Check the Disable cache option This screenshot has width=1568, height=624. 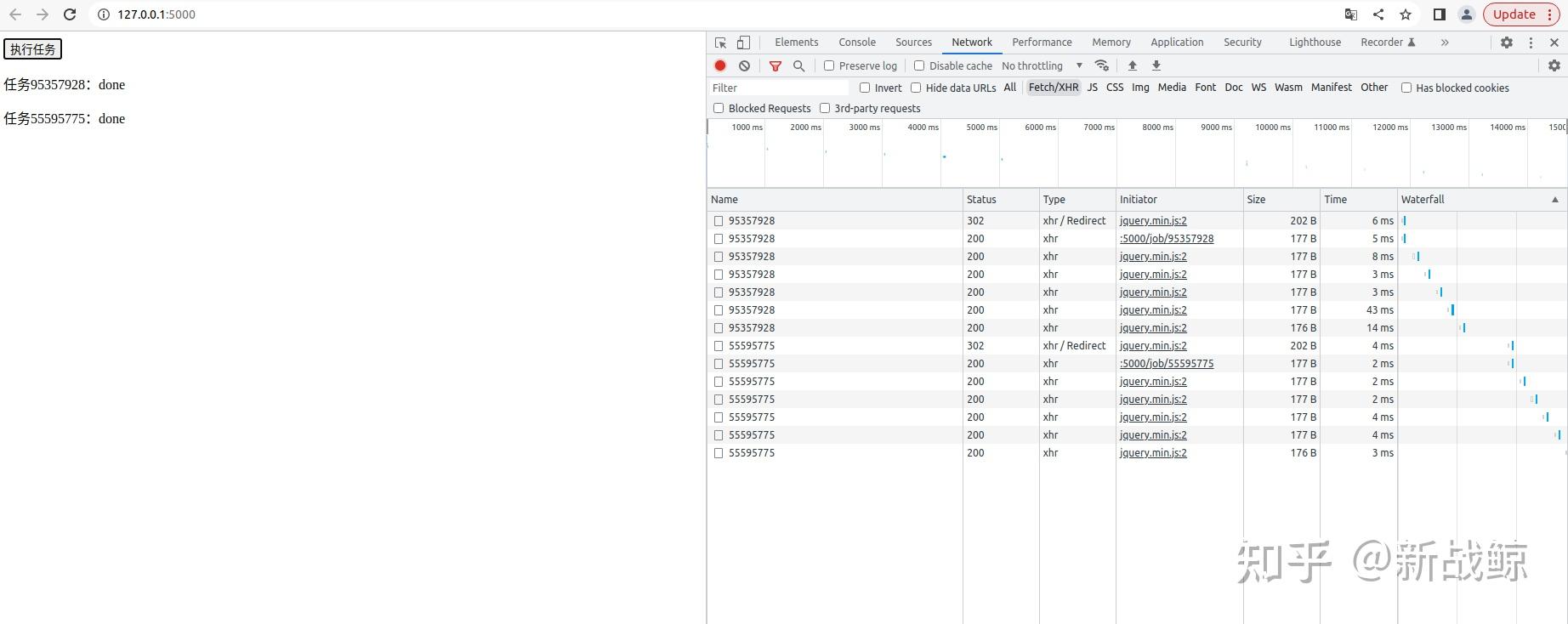(x=919, y=65)
